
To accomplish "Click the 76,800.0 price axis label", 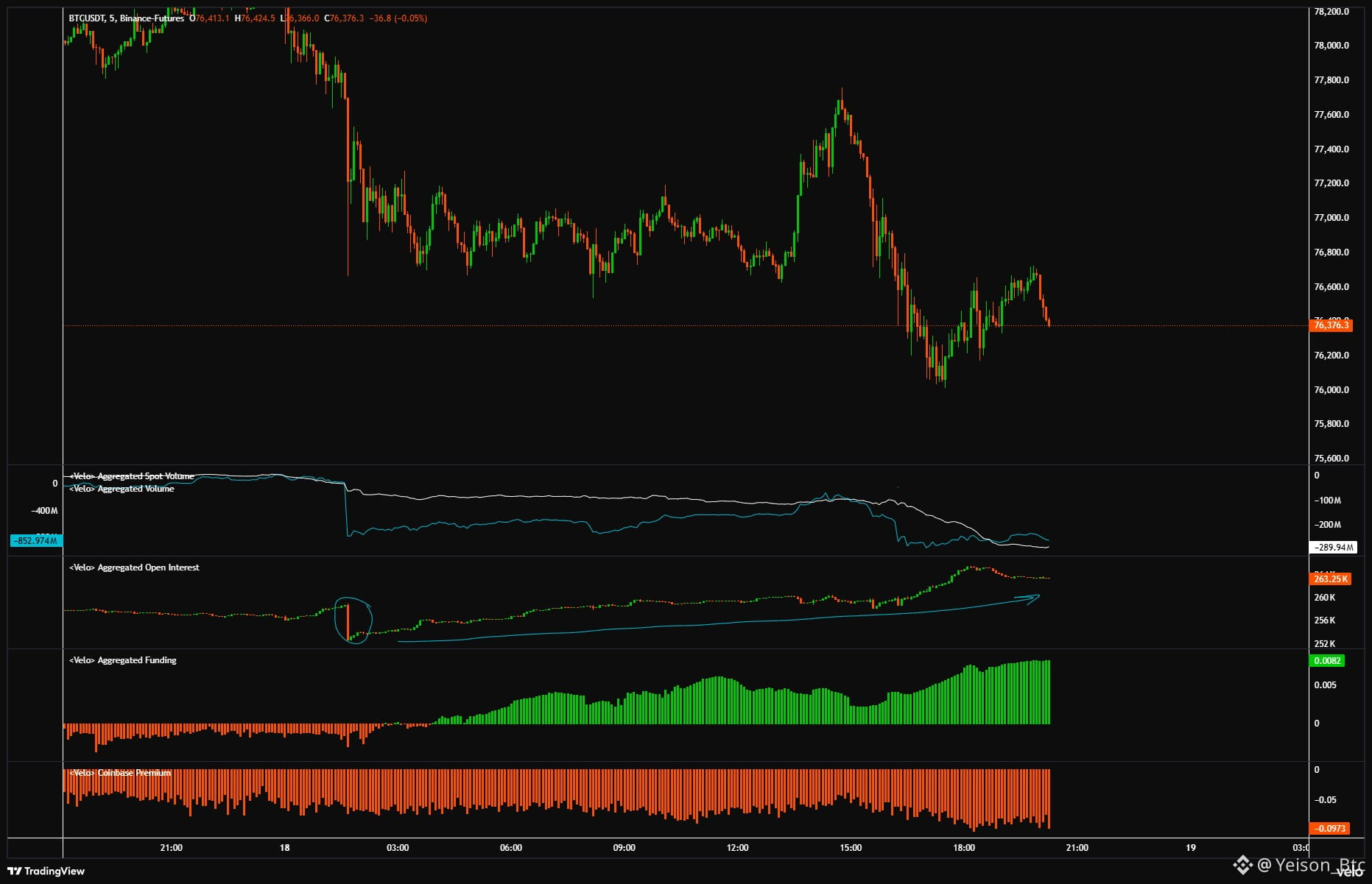I will [1331, 252].
